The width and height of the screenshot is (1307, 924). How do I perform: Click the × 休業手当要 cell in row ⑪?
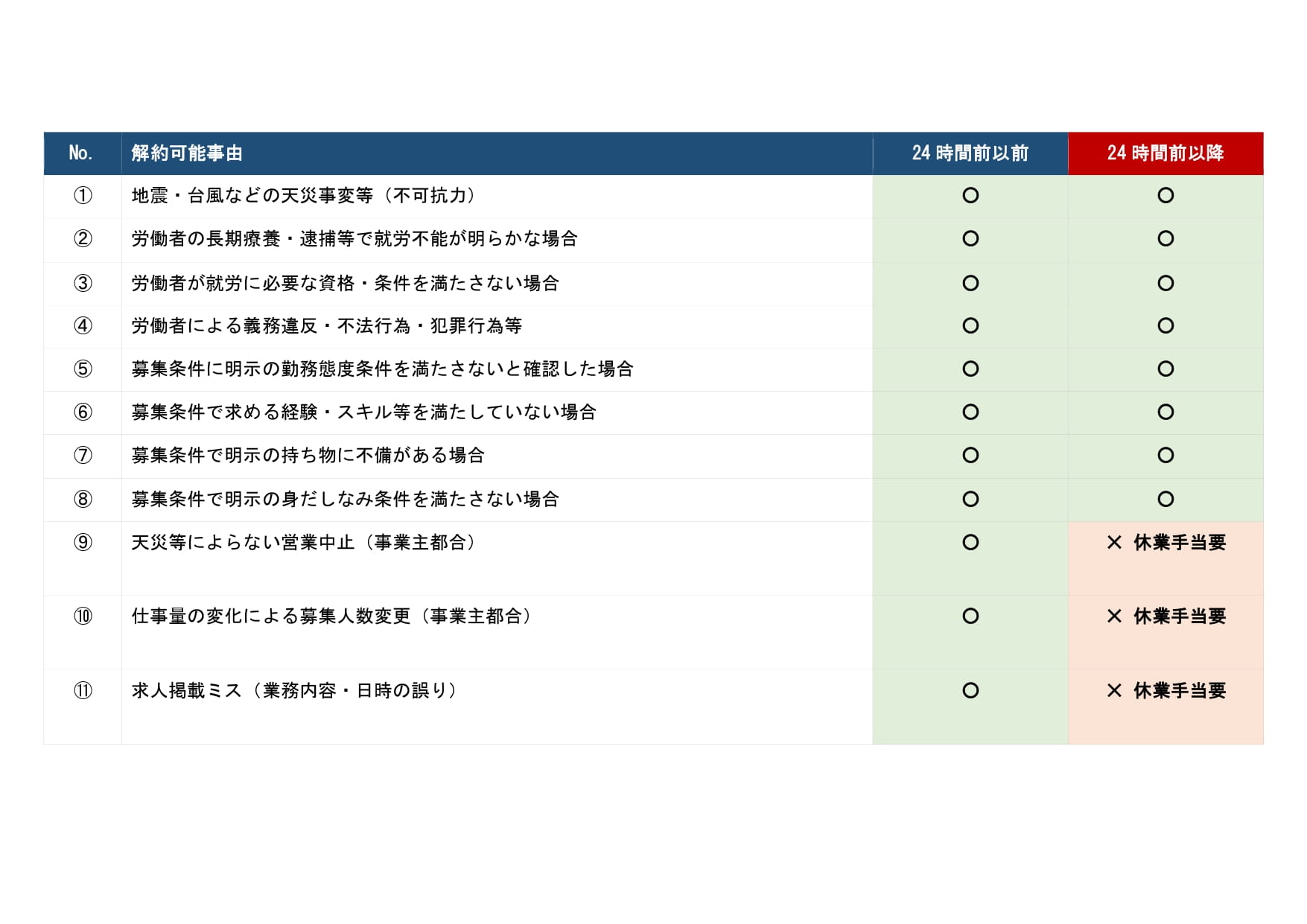pyautogui.click(x=1166, y=691)
